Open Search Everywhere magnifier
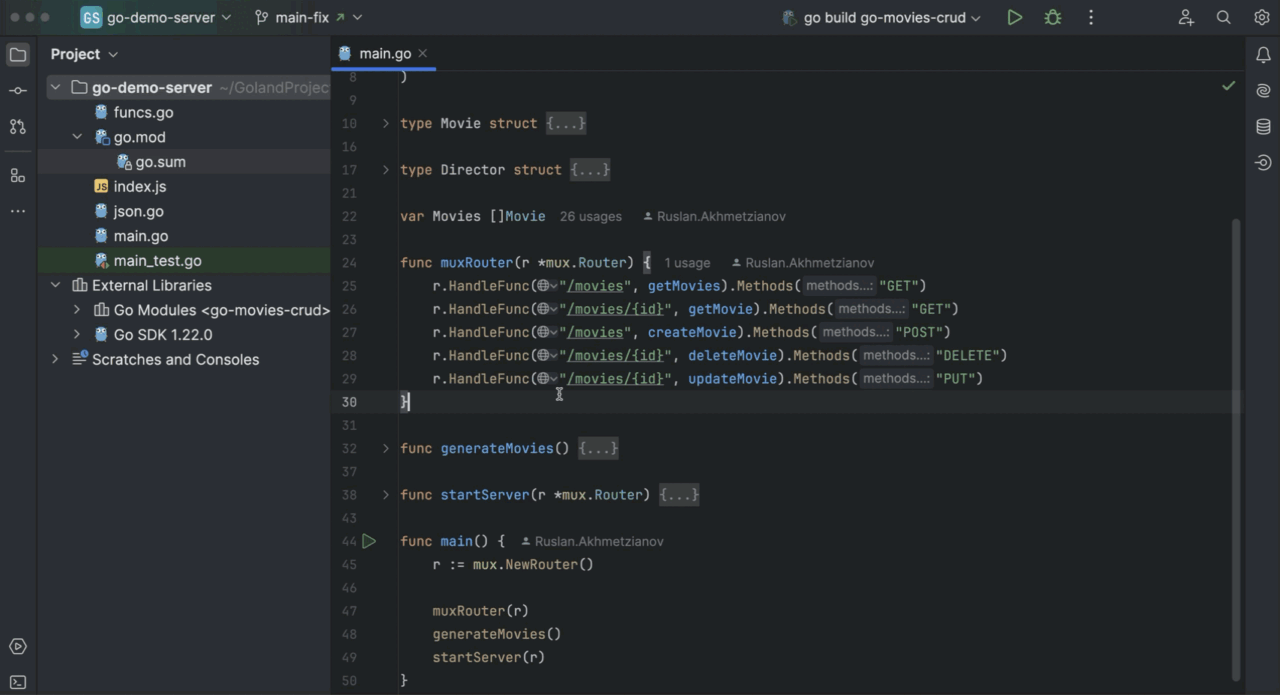This screenshot has height=695, width=1280. 1224,18
